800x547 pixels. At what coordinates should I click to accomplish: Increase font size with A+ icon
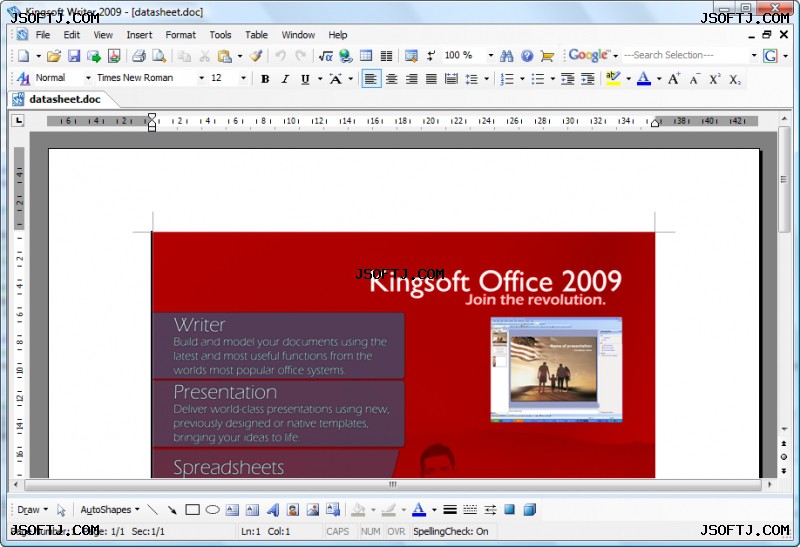674,79
